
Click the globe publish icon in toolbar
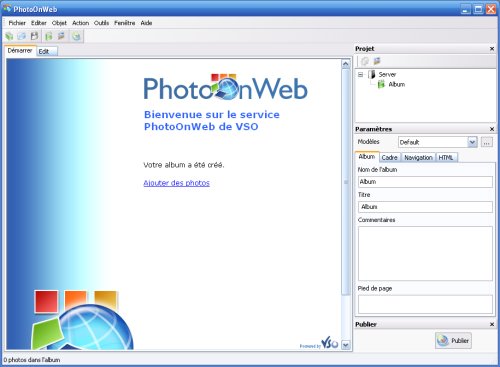tap(76, 36)
